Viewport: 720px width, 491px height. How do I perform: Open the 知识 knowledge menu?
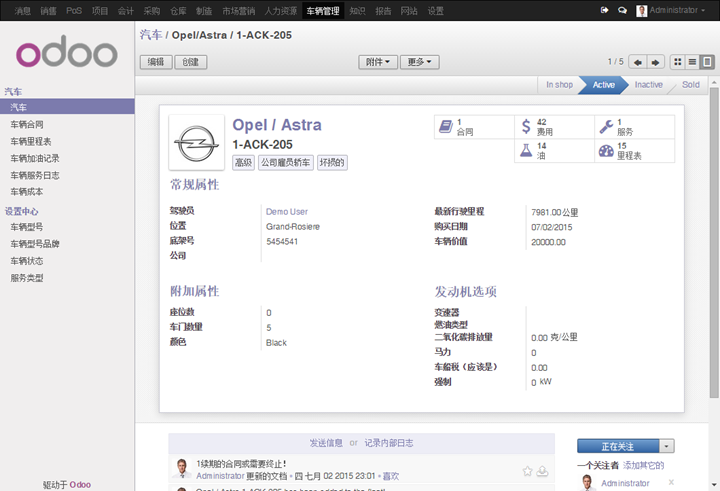click(x=357, y=11)
